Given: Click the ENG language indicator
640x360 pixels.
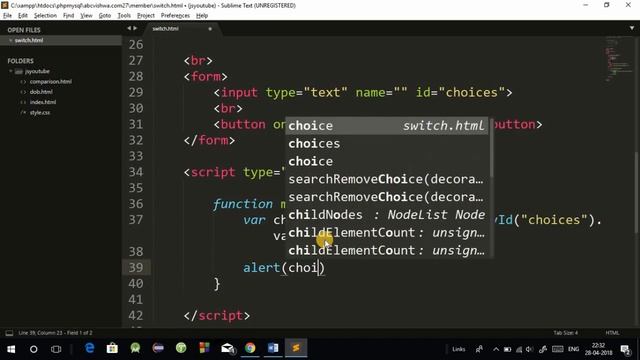Looking at the screenshot, I should coord(573,349).
